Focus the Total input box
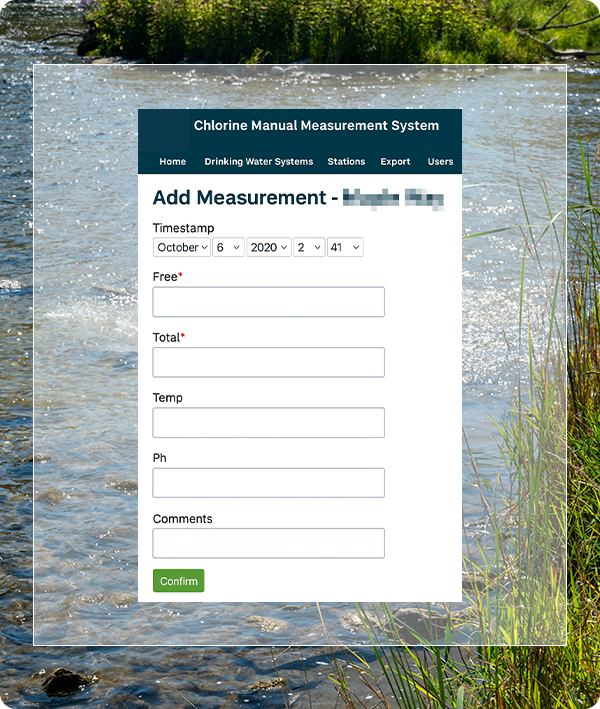Screen dimensions: 600x709 [x=268, y=362]
